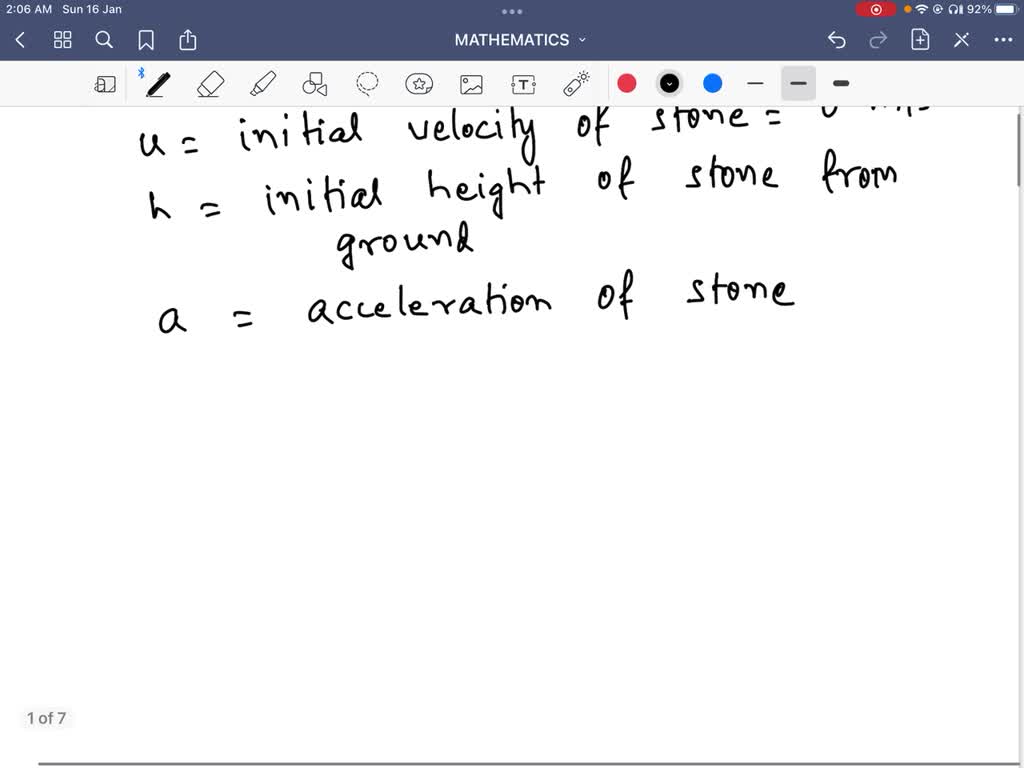1024x768 pixels.
Task: Enable the Laser pointer tool
Action: (575, 83)
